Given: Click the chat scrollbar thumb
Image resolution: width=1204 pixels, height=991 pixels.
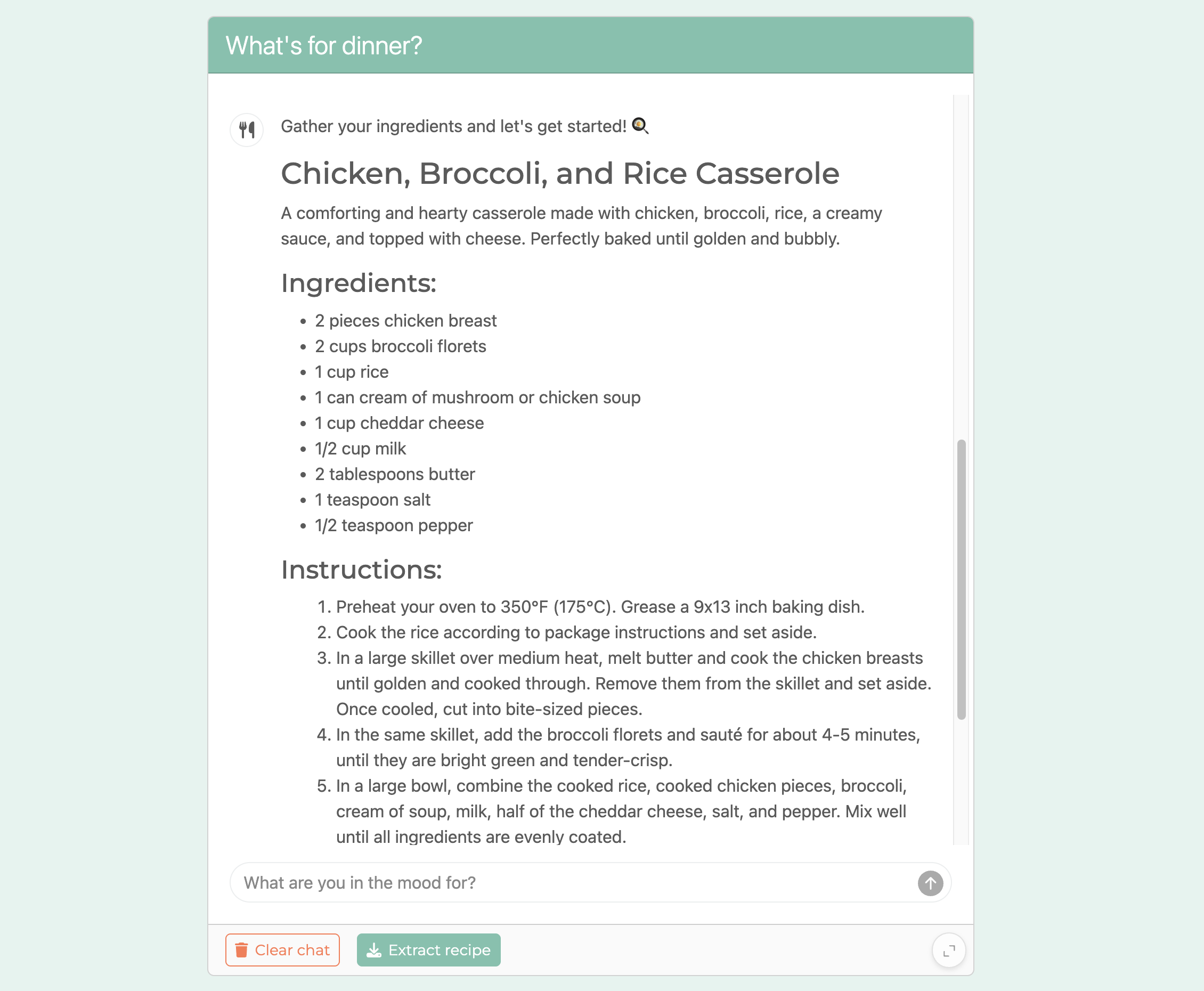Looking at the screenshot, I should click(962, 579).
